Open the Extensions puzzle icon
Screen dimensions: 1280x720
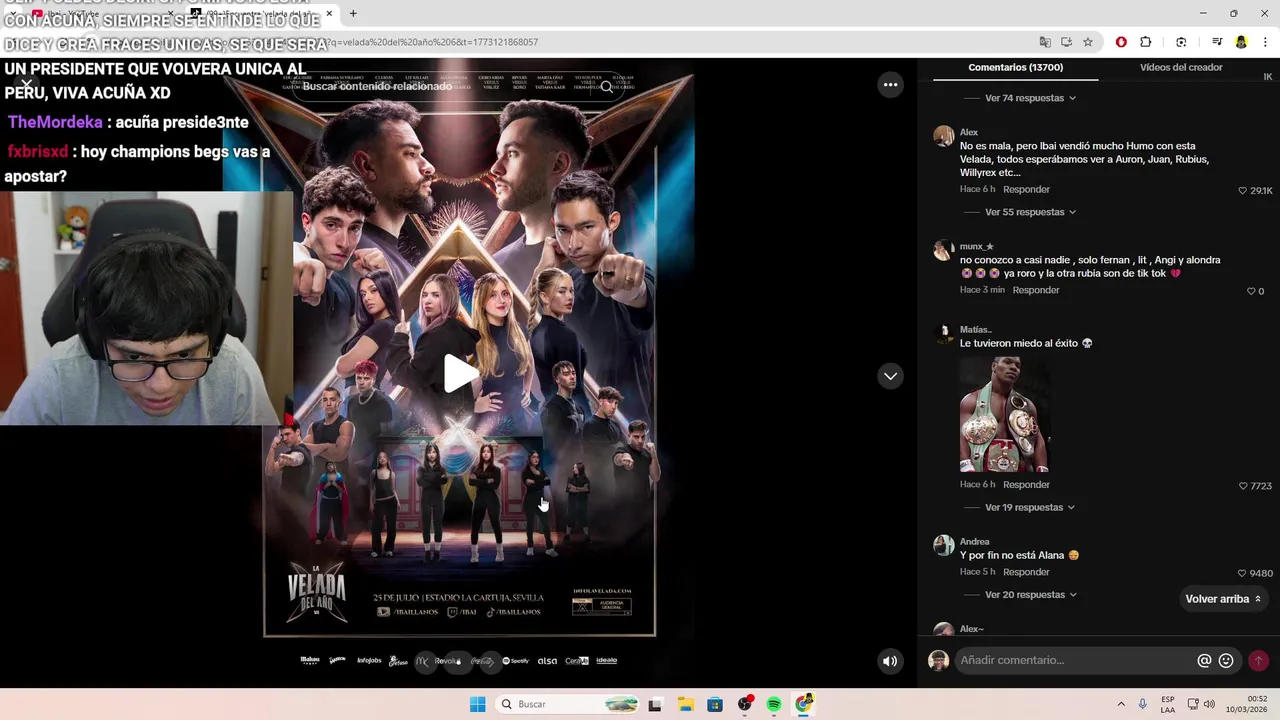pyautogui.click(x=1145, y=42)
